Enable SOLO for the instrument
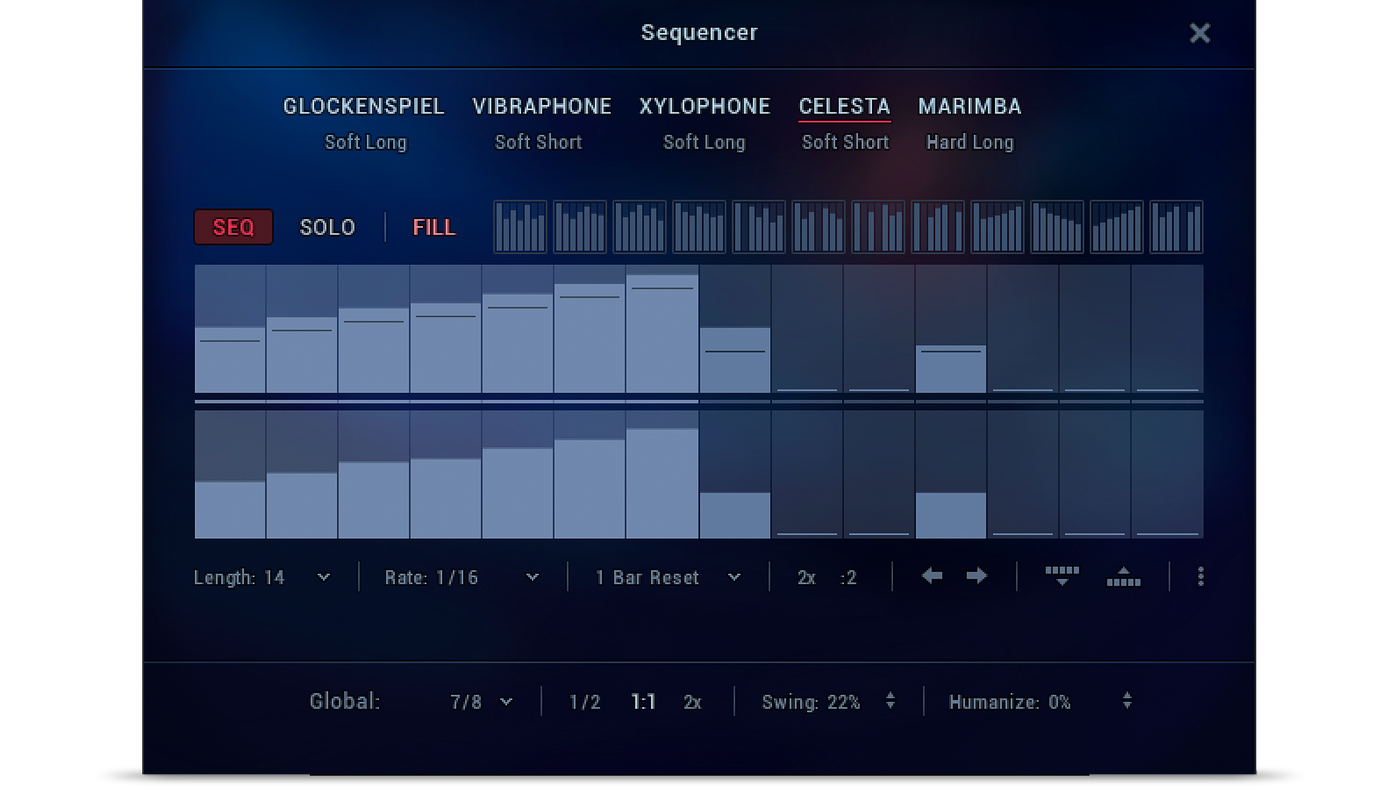 pos(327,227)
